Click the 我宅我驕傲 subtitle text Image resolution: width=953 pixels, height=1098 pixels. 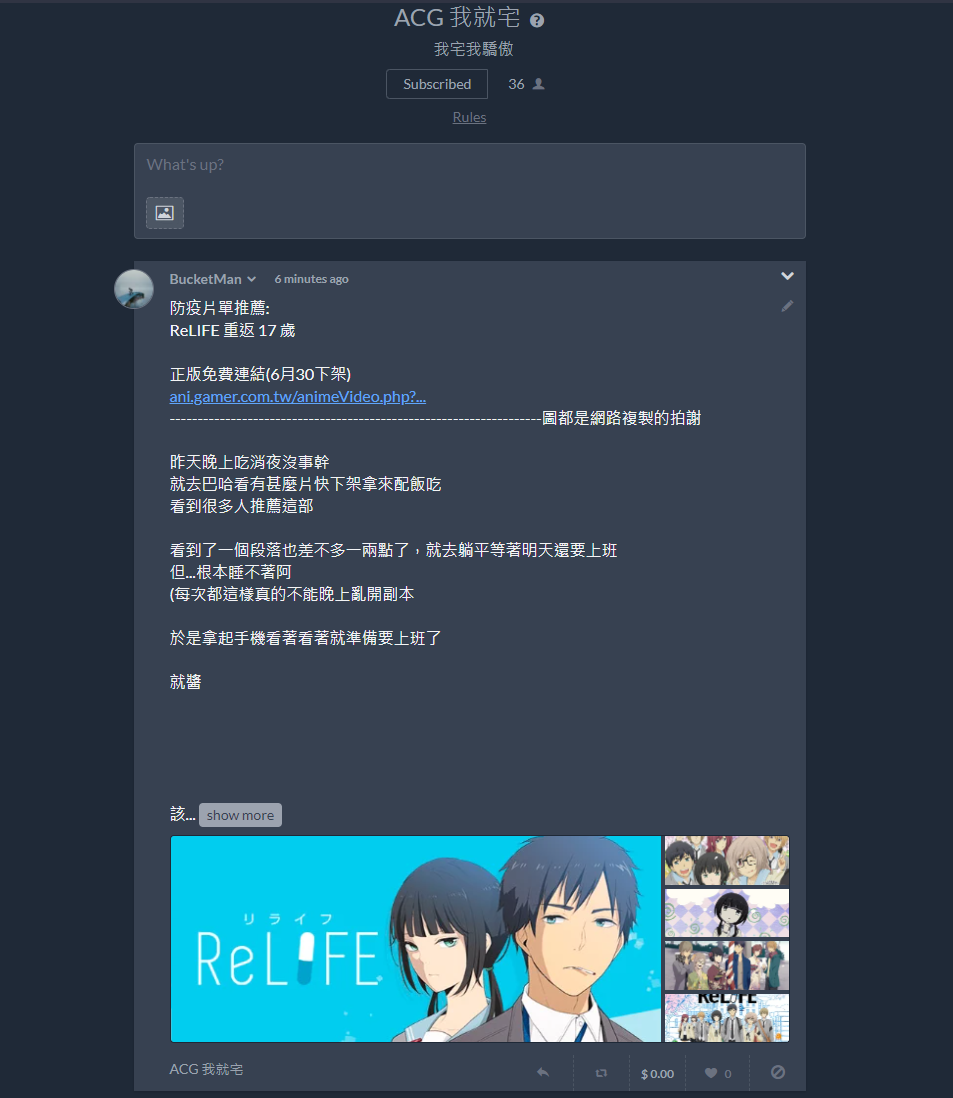point(473,49)
